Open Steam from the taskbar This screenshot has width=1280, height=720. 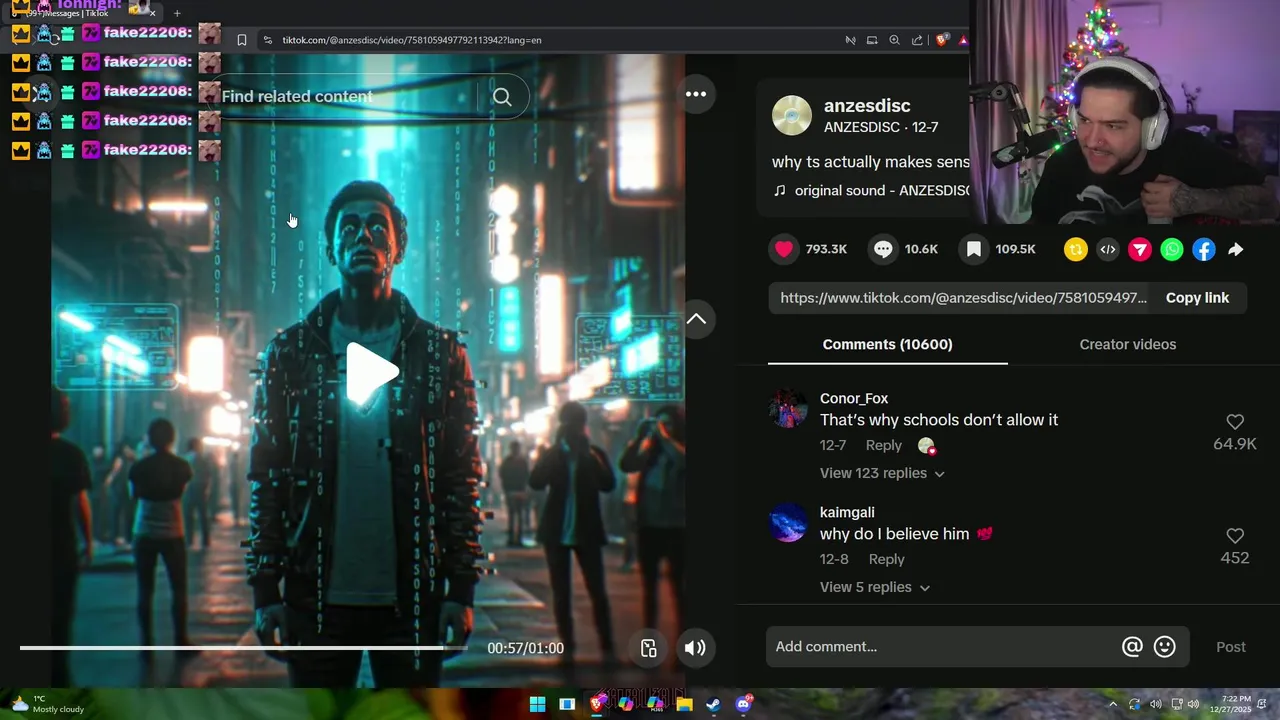coord(713,704)
